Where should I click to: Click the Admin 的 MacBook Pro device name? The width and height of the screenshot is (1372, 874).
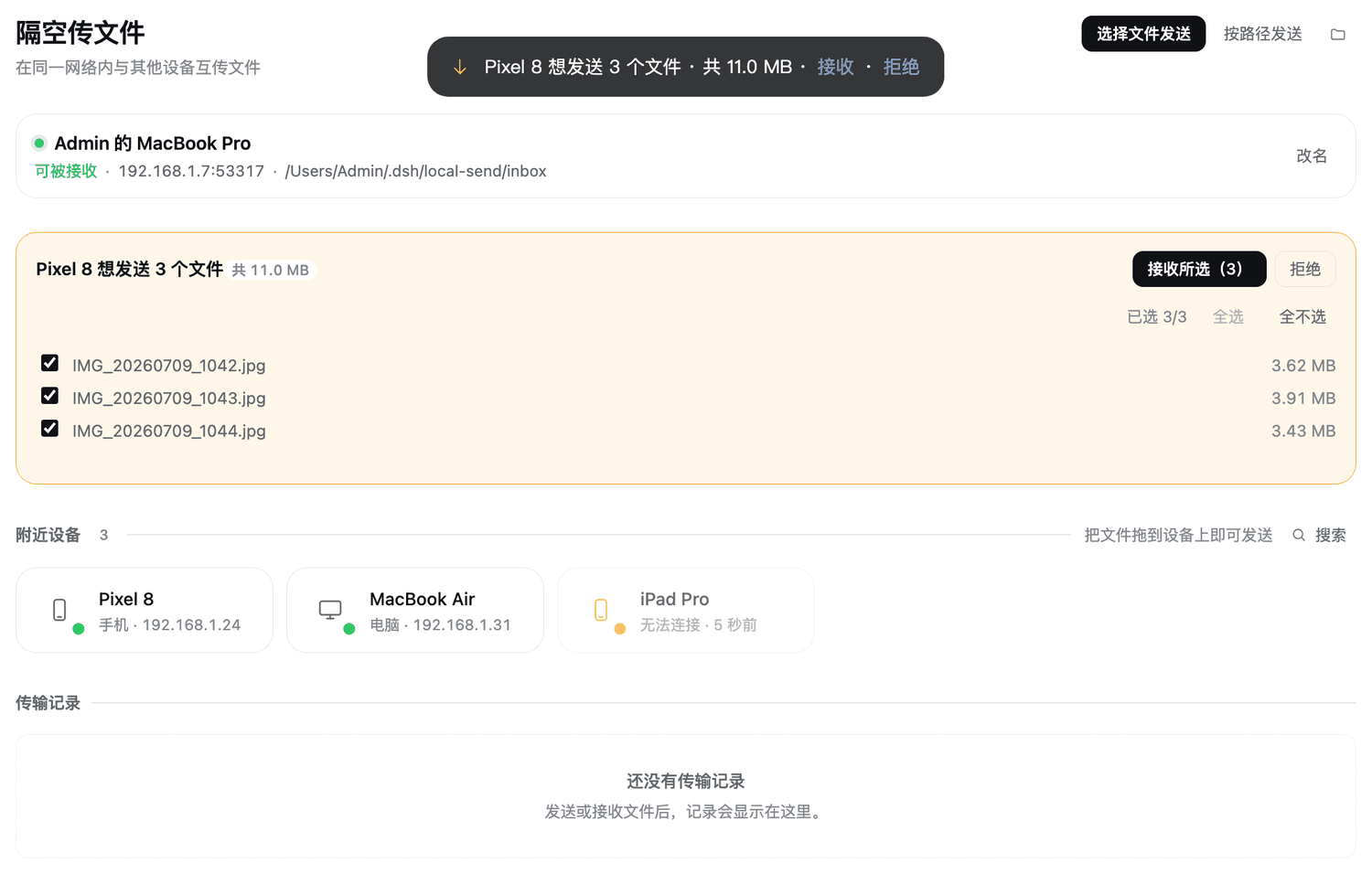click(x=153, y=143)
